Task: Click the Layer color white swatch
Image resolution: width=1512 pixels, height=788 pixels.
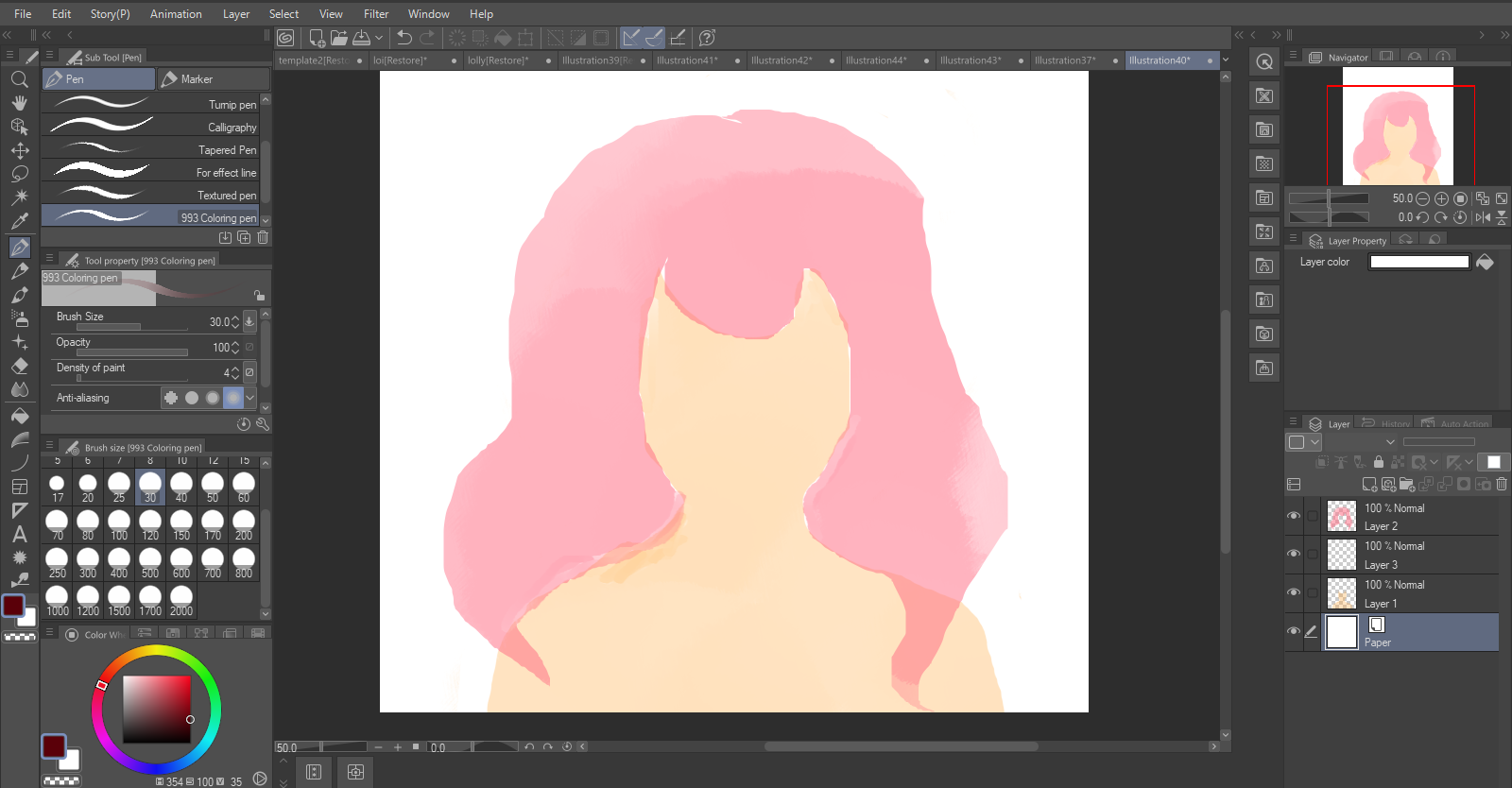Action: [x=1419, y=262]
